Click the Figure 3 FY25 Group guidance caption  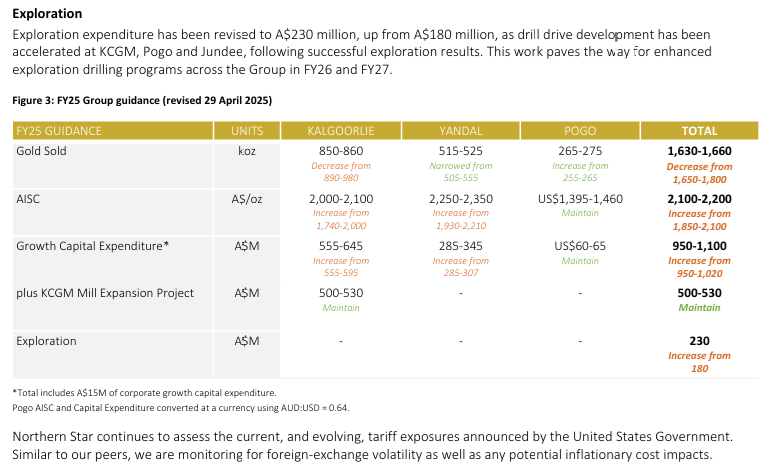pyautogui.click(x=142, y=101)
